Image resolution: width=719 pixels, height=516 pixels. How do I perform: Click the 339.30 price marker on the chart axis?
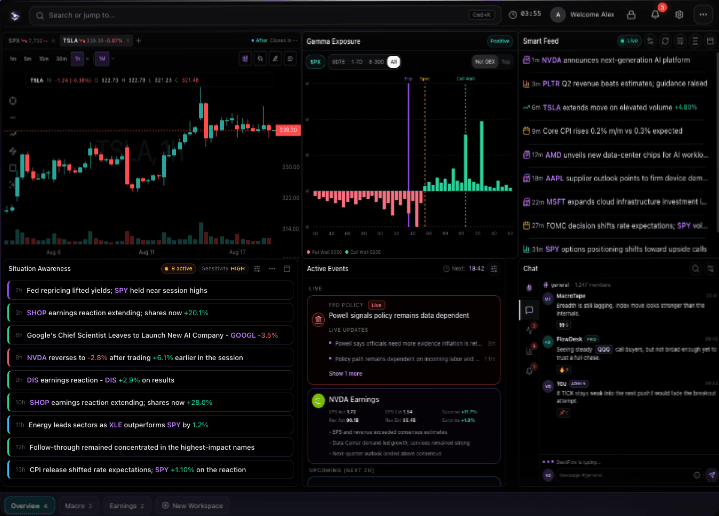pyautogui.click(x=288, y=130)
